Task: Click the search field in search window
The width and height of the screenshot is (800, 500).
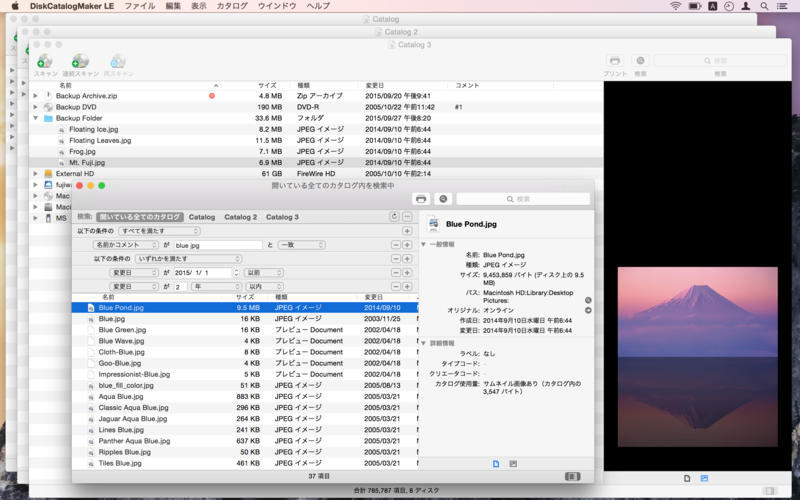Action: coord(523,199)
